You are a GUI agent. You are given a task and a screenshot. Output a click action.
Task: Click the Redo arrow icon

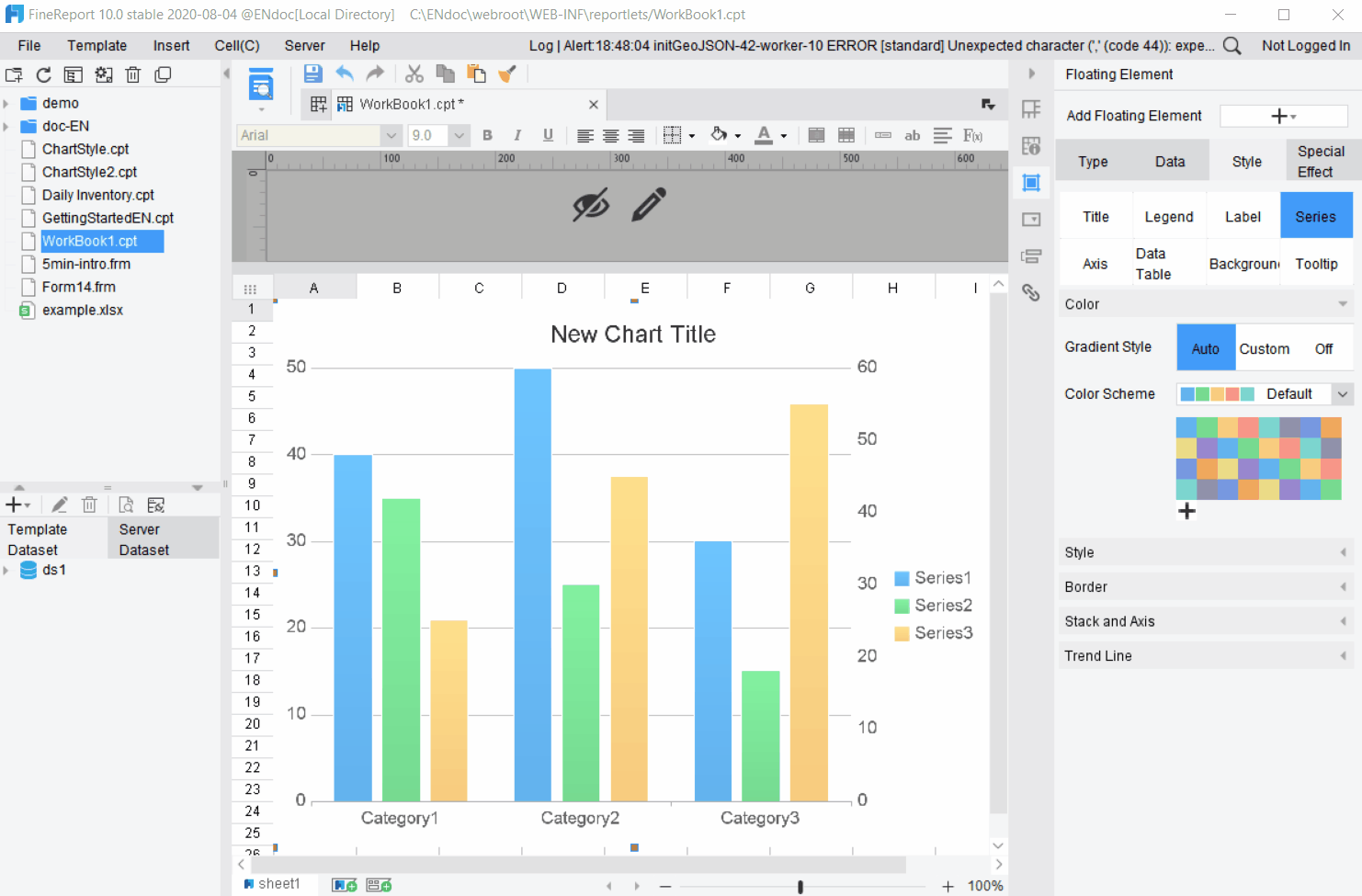[x=375, y=74]
